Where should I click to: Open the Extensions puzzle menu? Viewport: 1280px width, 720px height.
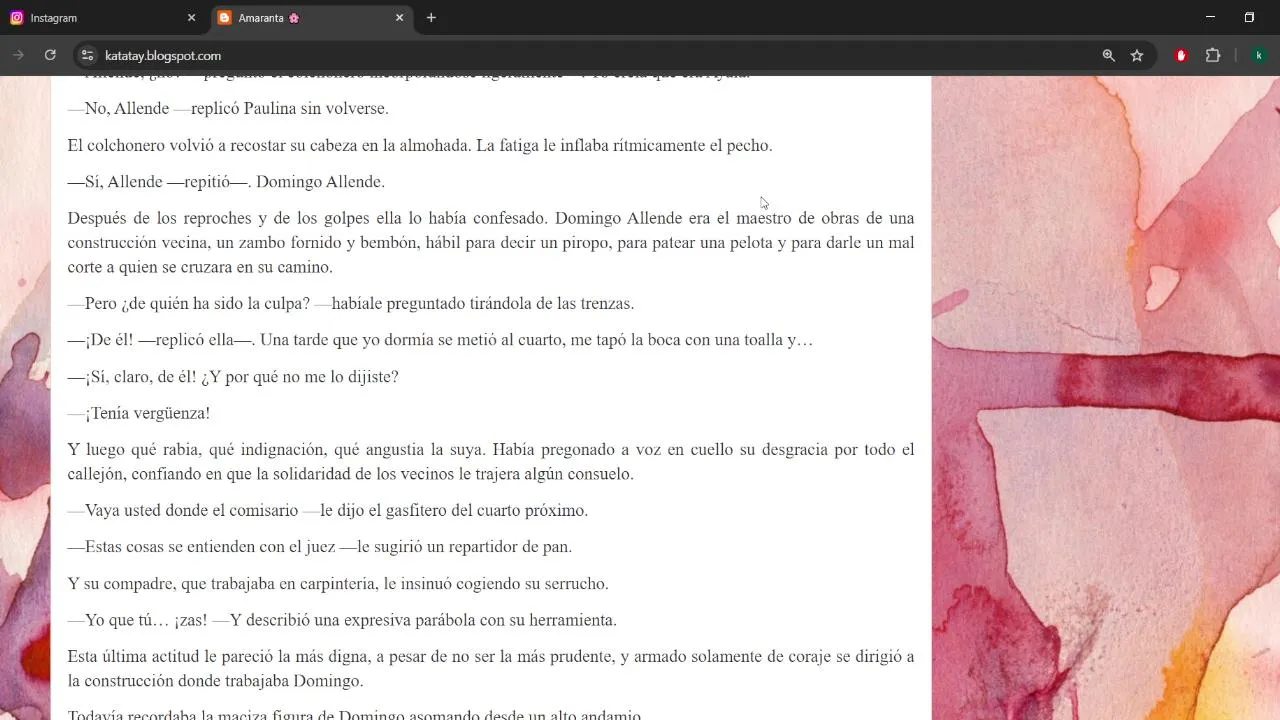tap(1213, 56)
